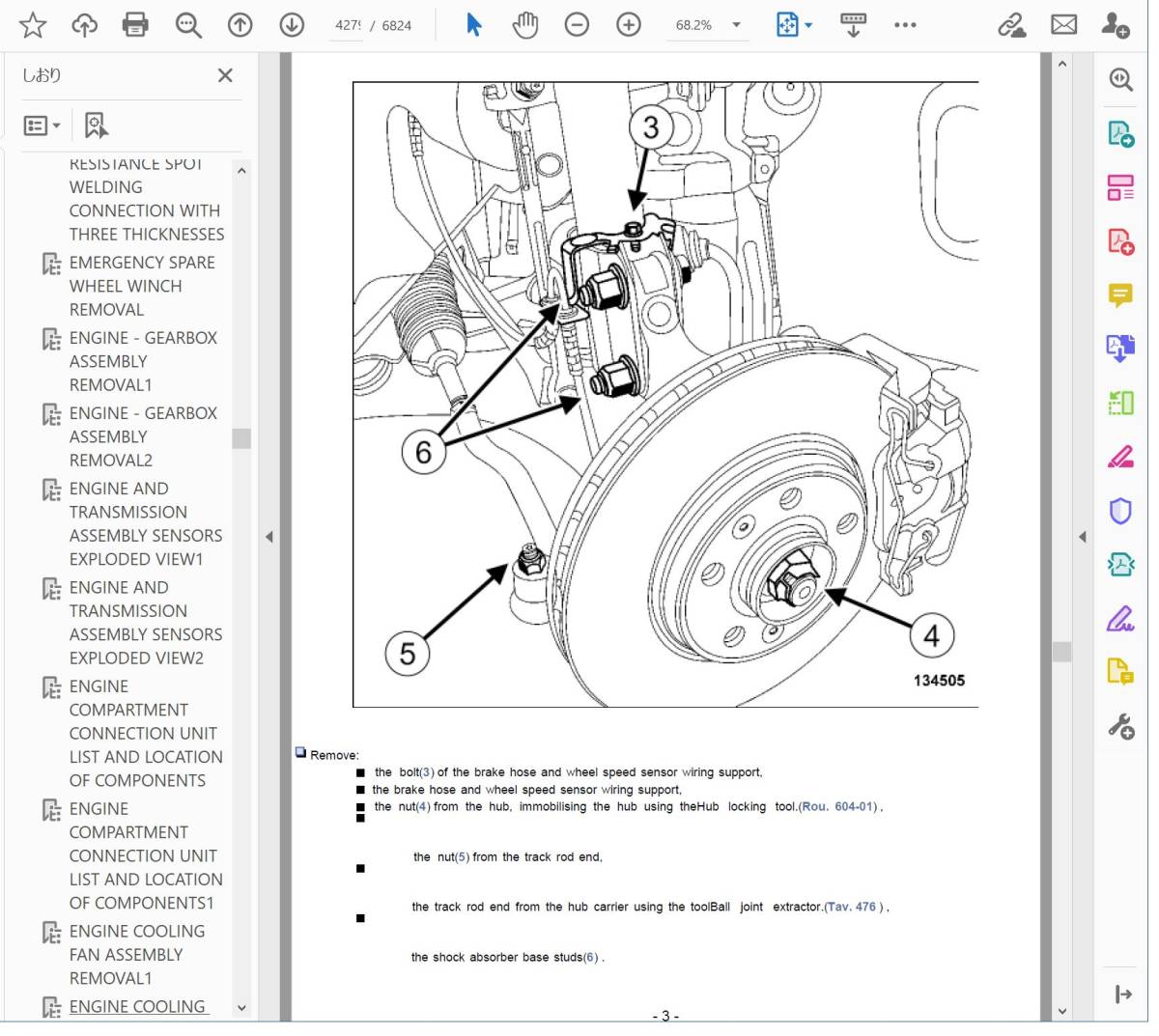Click the bookmarks panel scrollbar thumb

241,438
